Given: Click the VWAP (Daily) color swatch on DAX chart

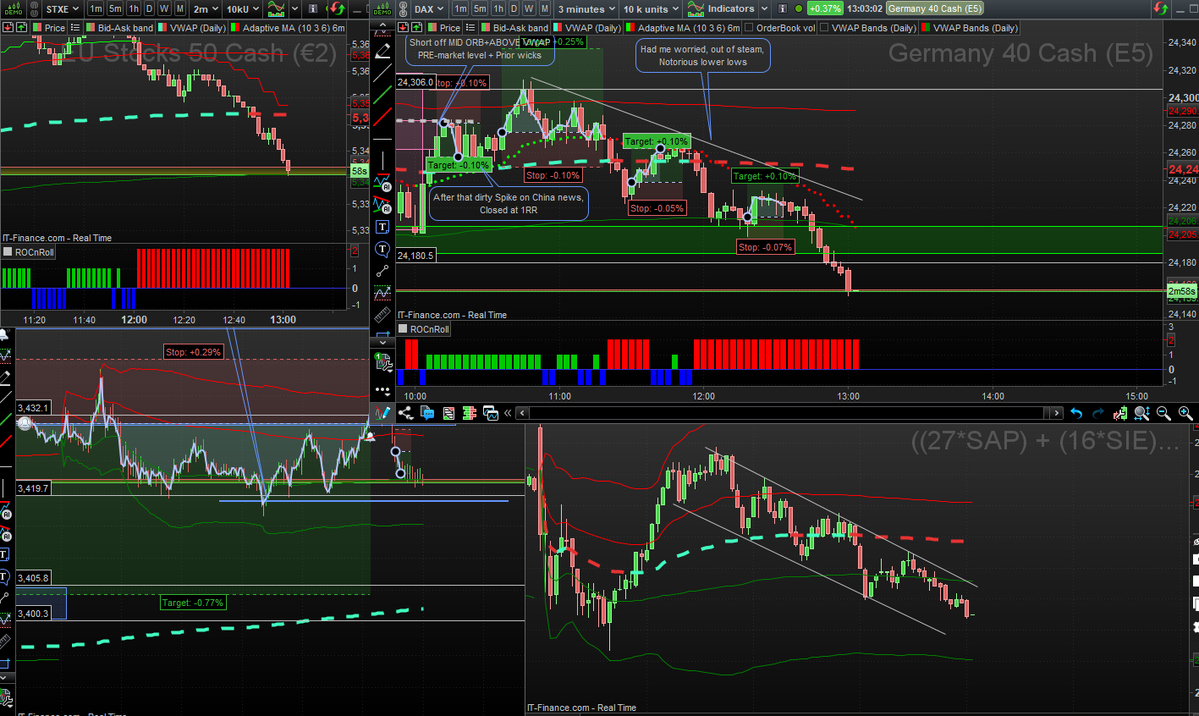Looking at the screenshot, I should 557,28.
